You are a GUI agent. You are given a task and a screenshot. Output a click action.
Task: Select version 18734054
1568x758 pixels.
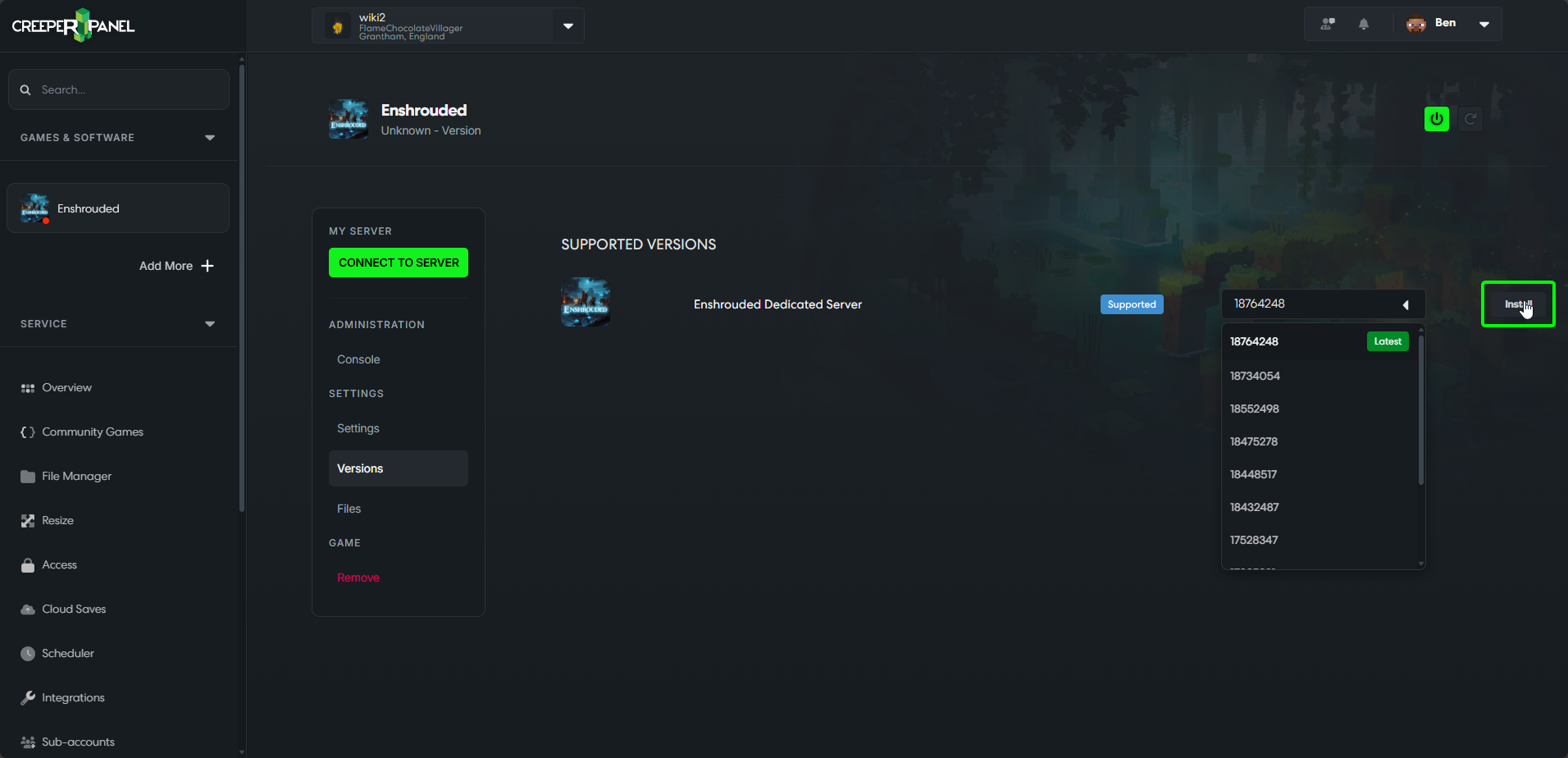1320,376
